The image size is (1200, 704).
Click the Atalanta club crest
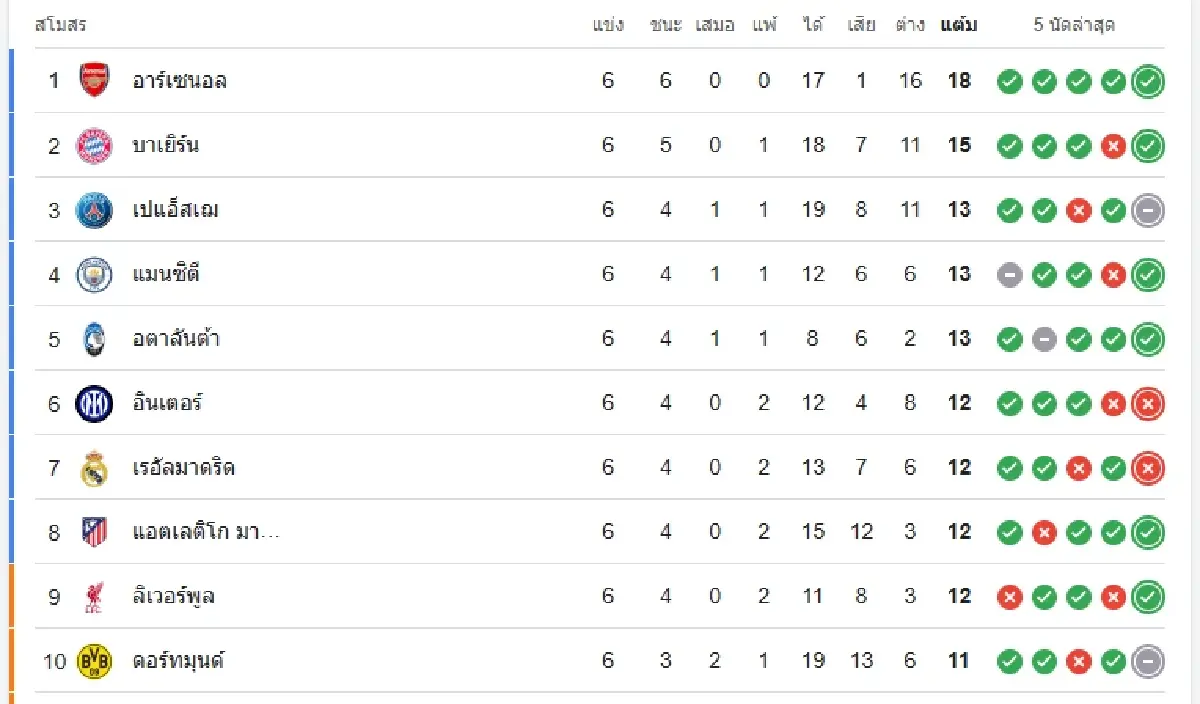[94, 339]
